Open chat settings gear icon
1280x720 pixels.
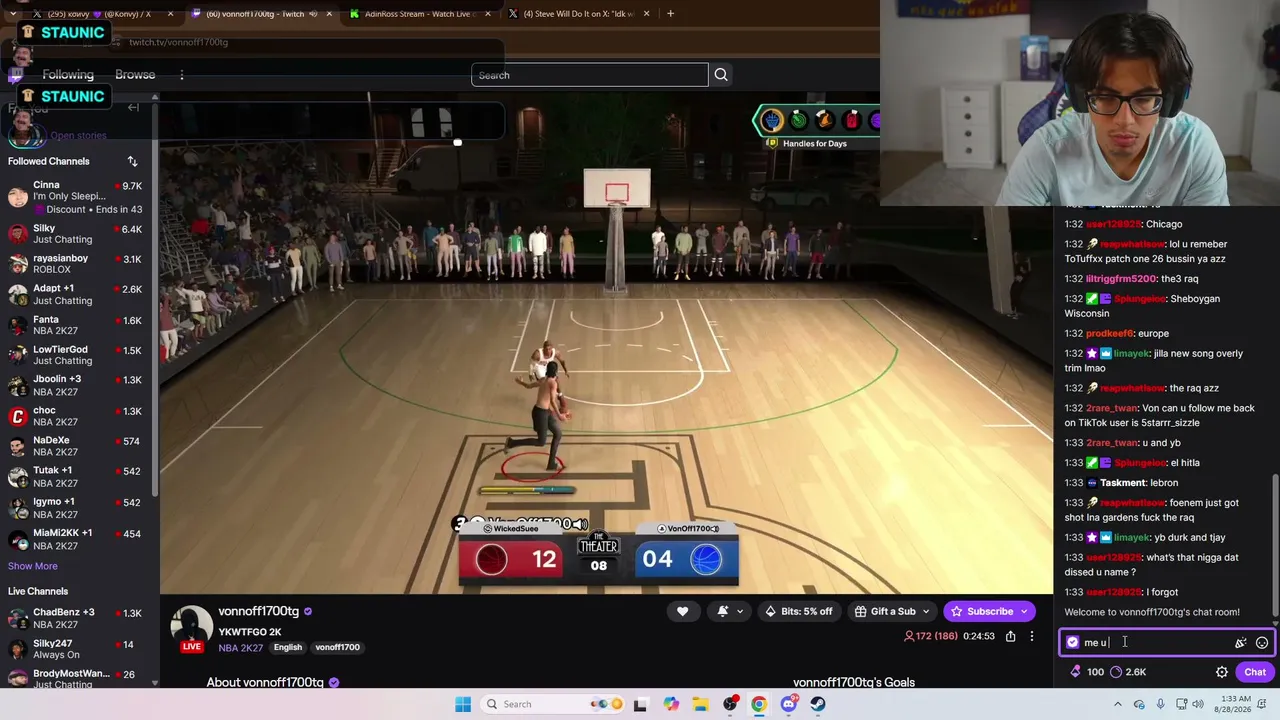pos(1222,672)
